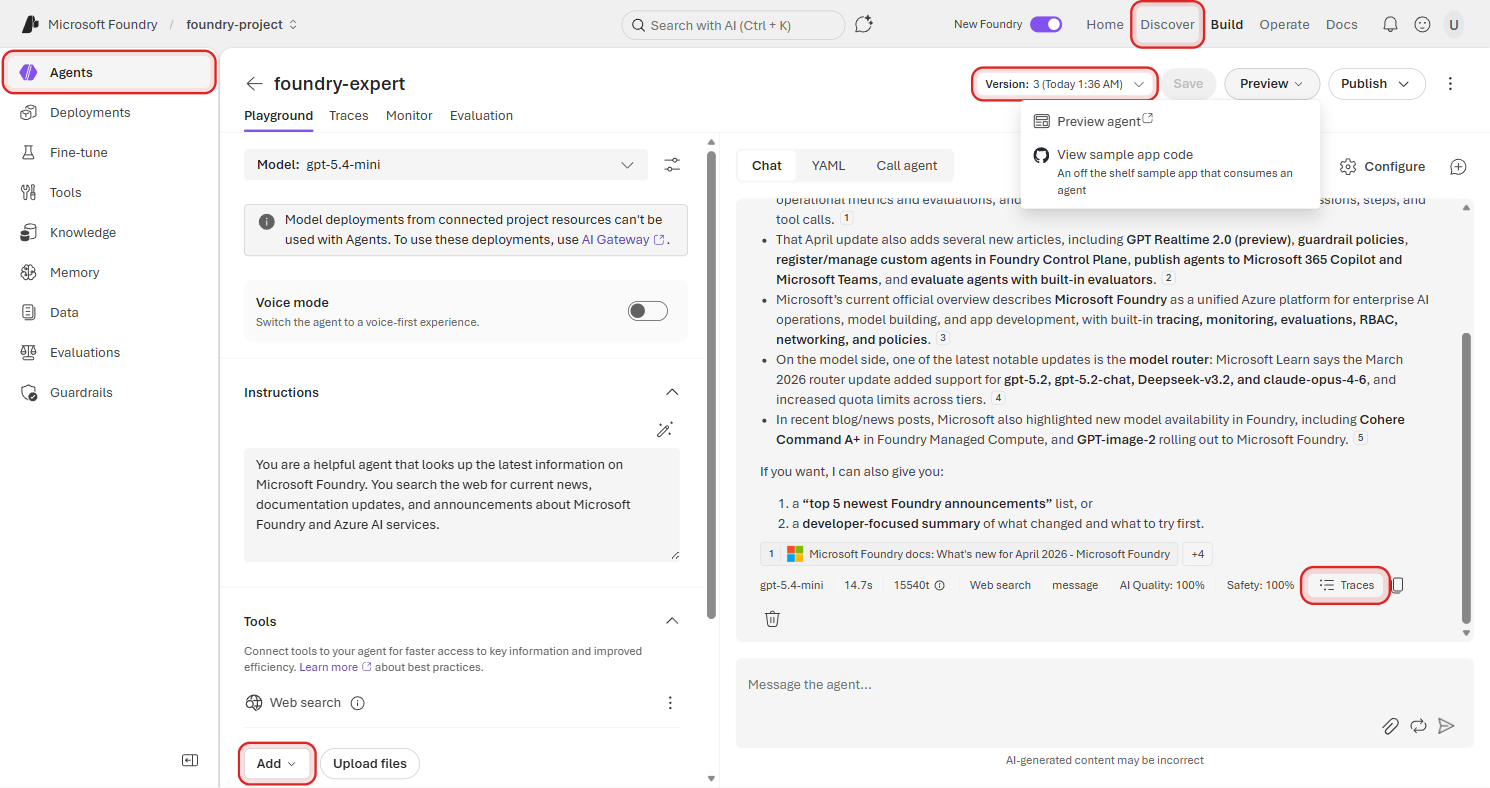
Task: Send the message with the arrow icon
Action: [x=1446, y=726]
